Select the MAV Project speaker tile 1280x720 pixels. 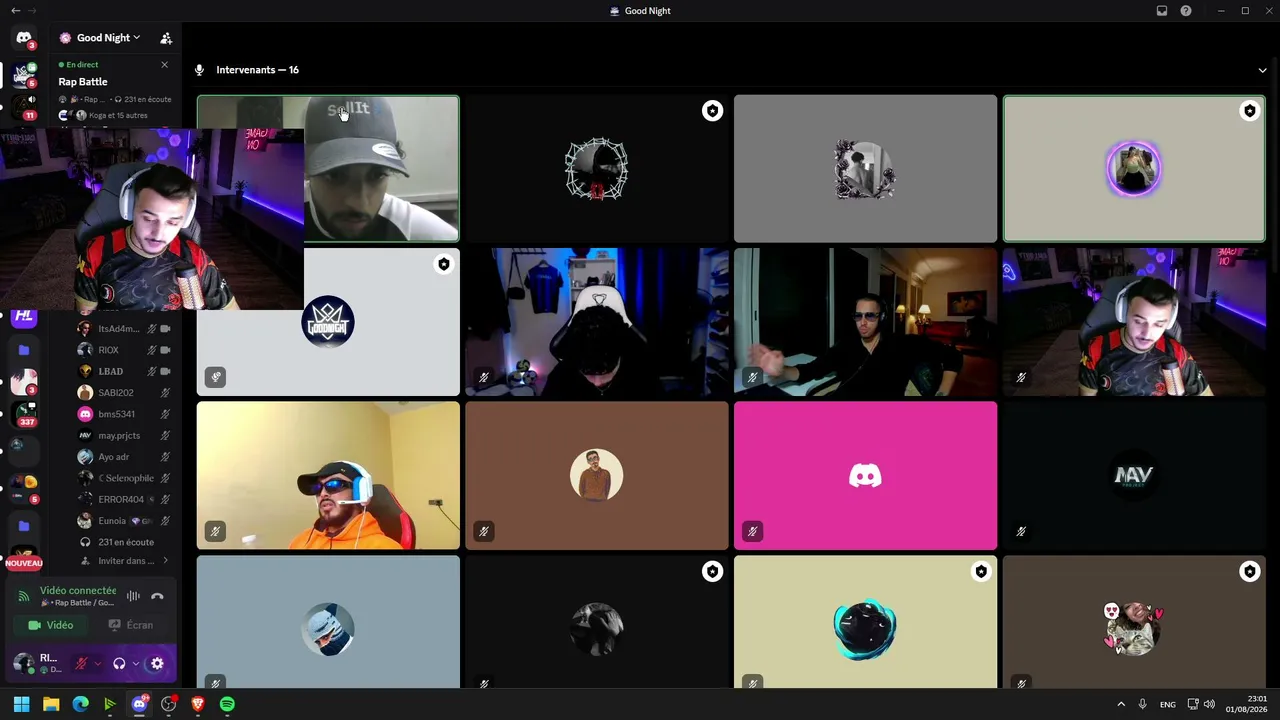click(1134, 476)
